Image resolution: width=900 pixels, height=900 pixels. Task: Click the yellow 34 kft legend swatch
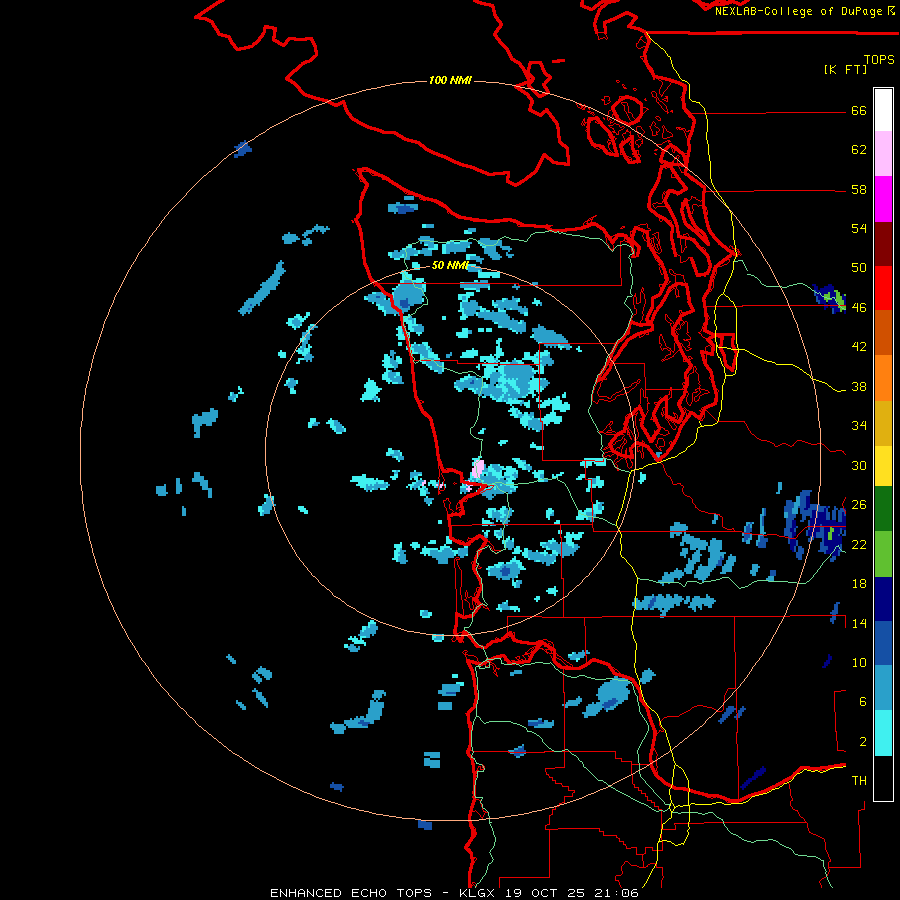(x=883, y=466)
